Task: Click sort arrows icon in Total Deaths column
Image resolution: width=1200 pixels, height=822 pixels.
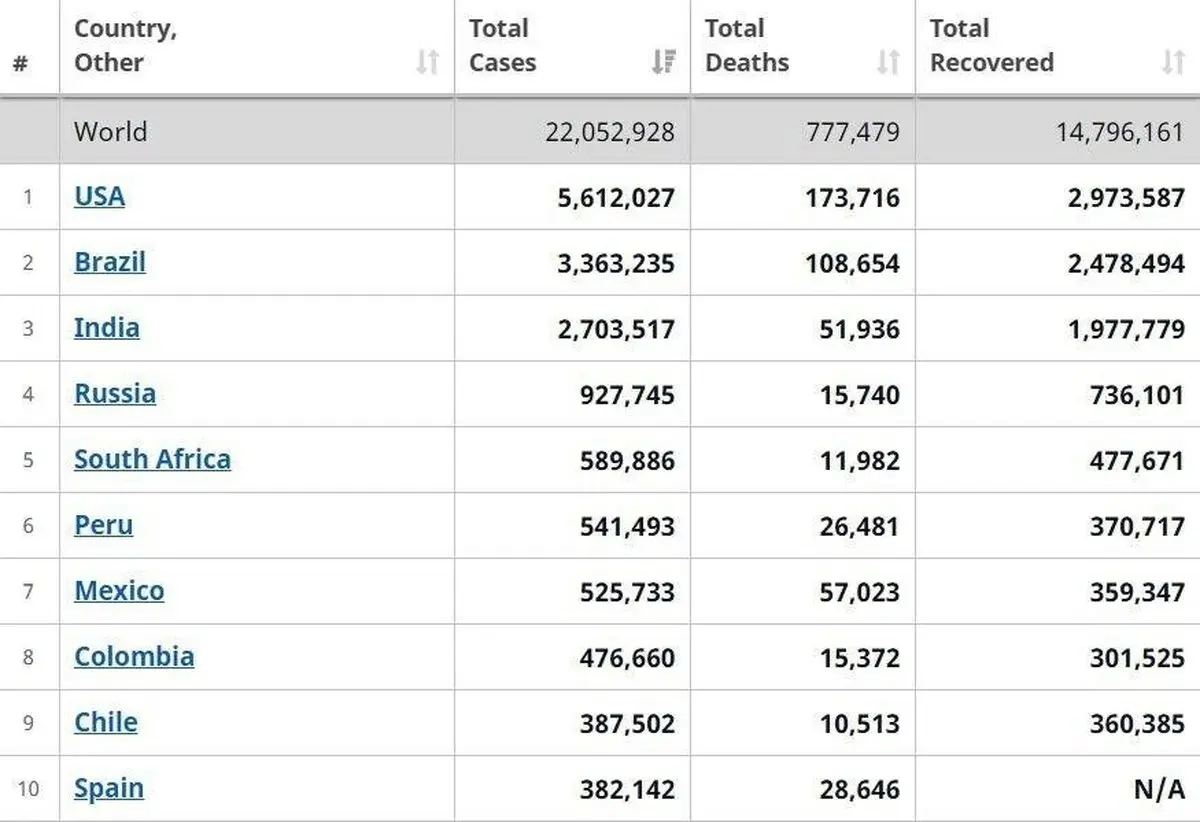Action: [888, 63]
